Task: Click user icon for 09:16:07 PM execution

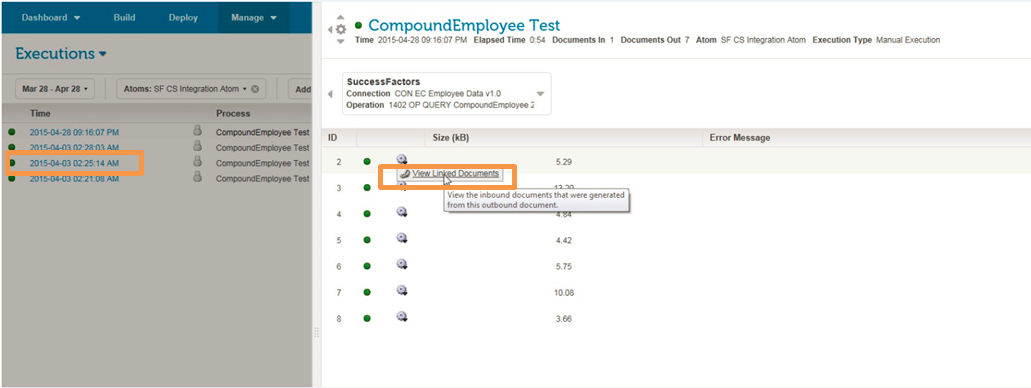Action: (x=197, y=130)
